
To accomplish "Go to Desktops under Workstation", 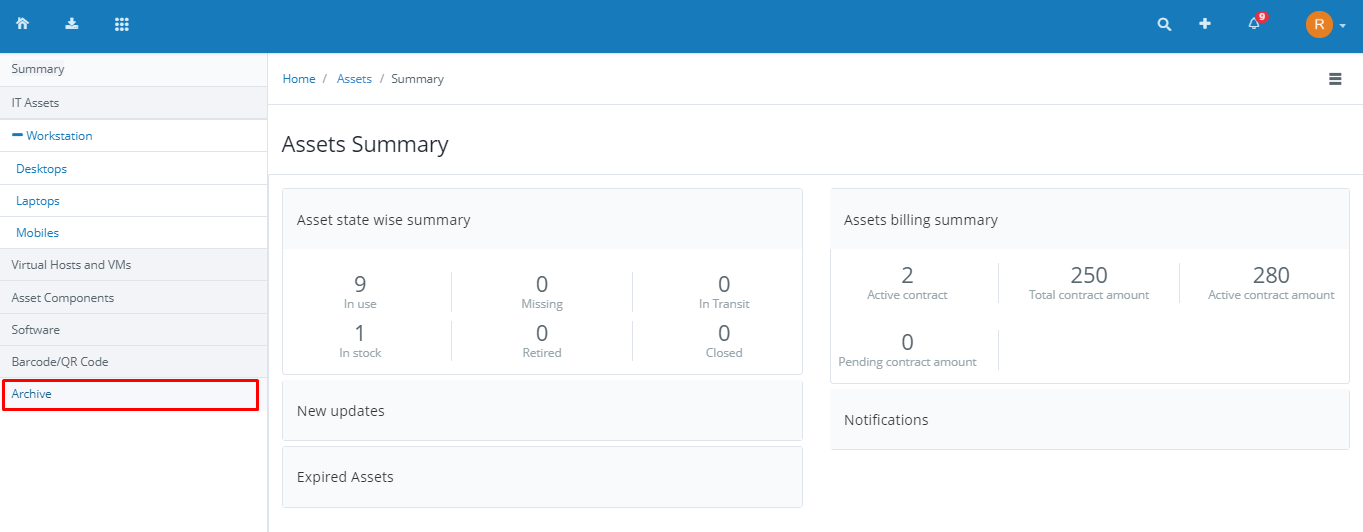I will click(41, 169).
